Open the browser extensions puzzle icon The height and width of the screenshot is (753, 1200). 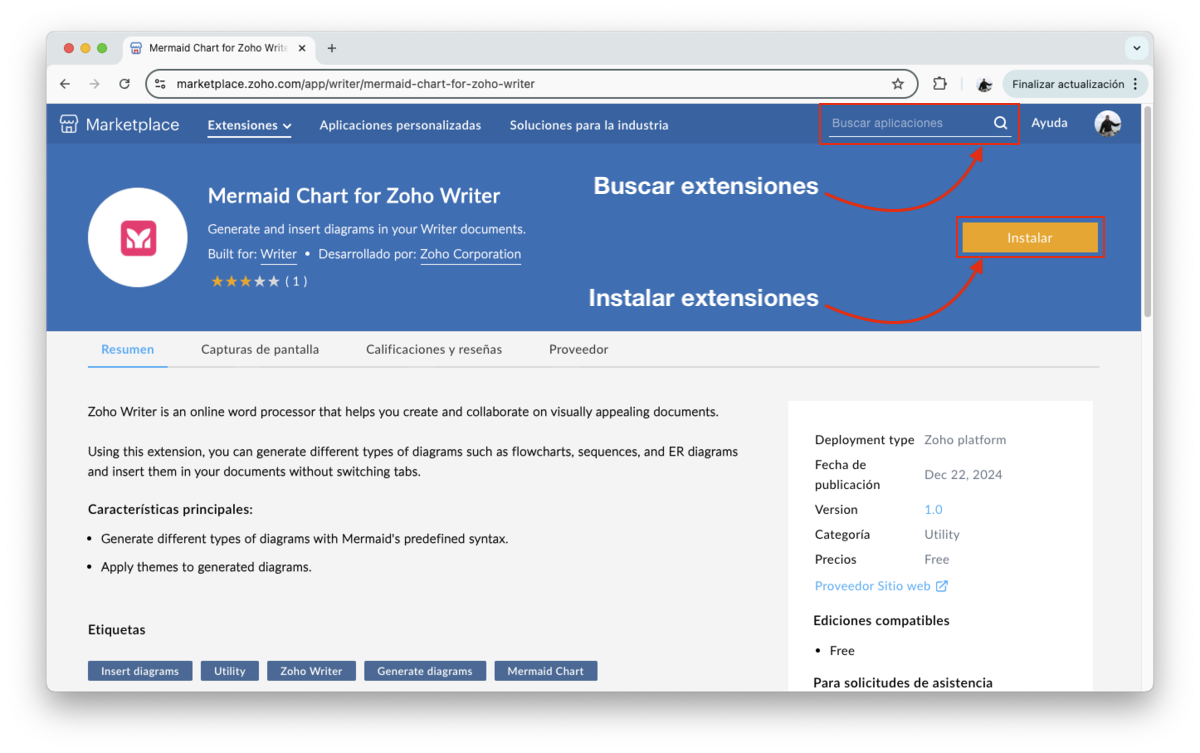[x=940, y=84]
